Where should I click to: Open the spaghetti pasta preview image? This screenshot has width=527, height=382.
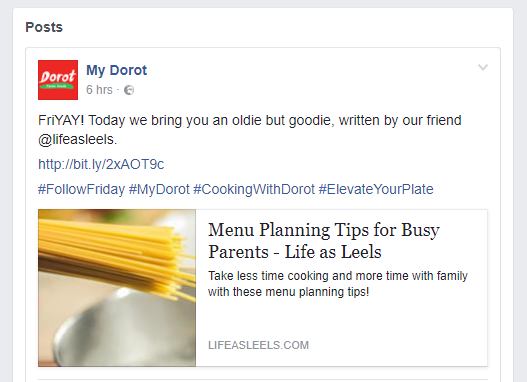117,288
